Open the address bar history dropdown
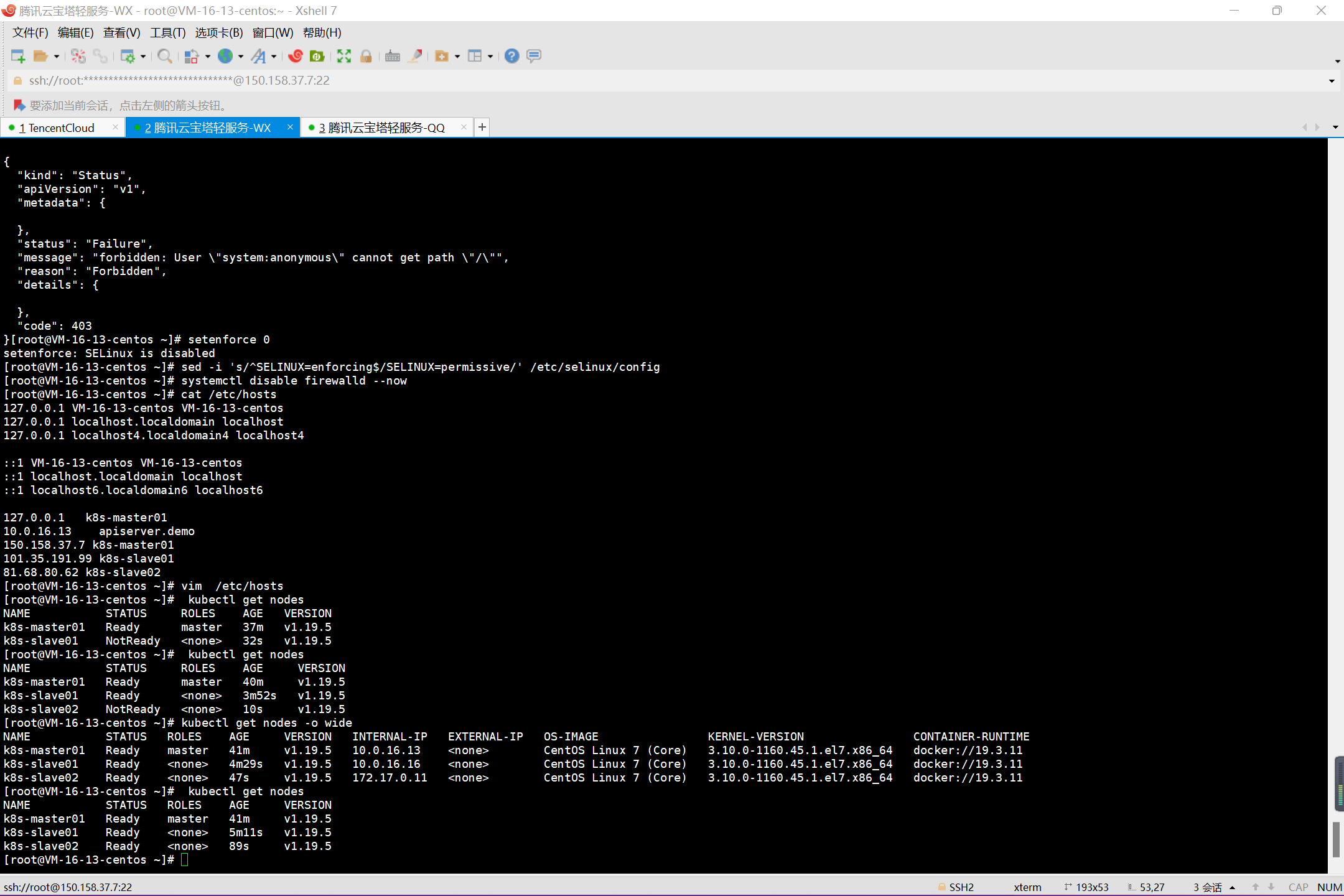This screenshot has width=1344, height=896. [x=1331, y=80]
